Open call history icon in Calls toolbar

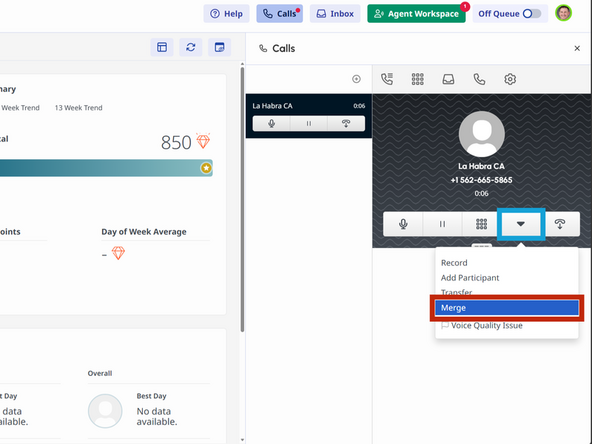pos(387,79)
